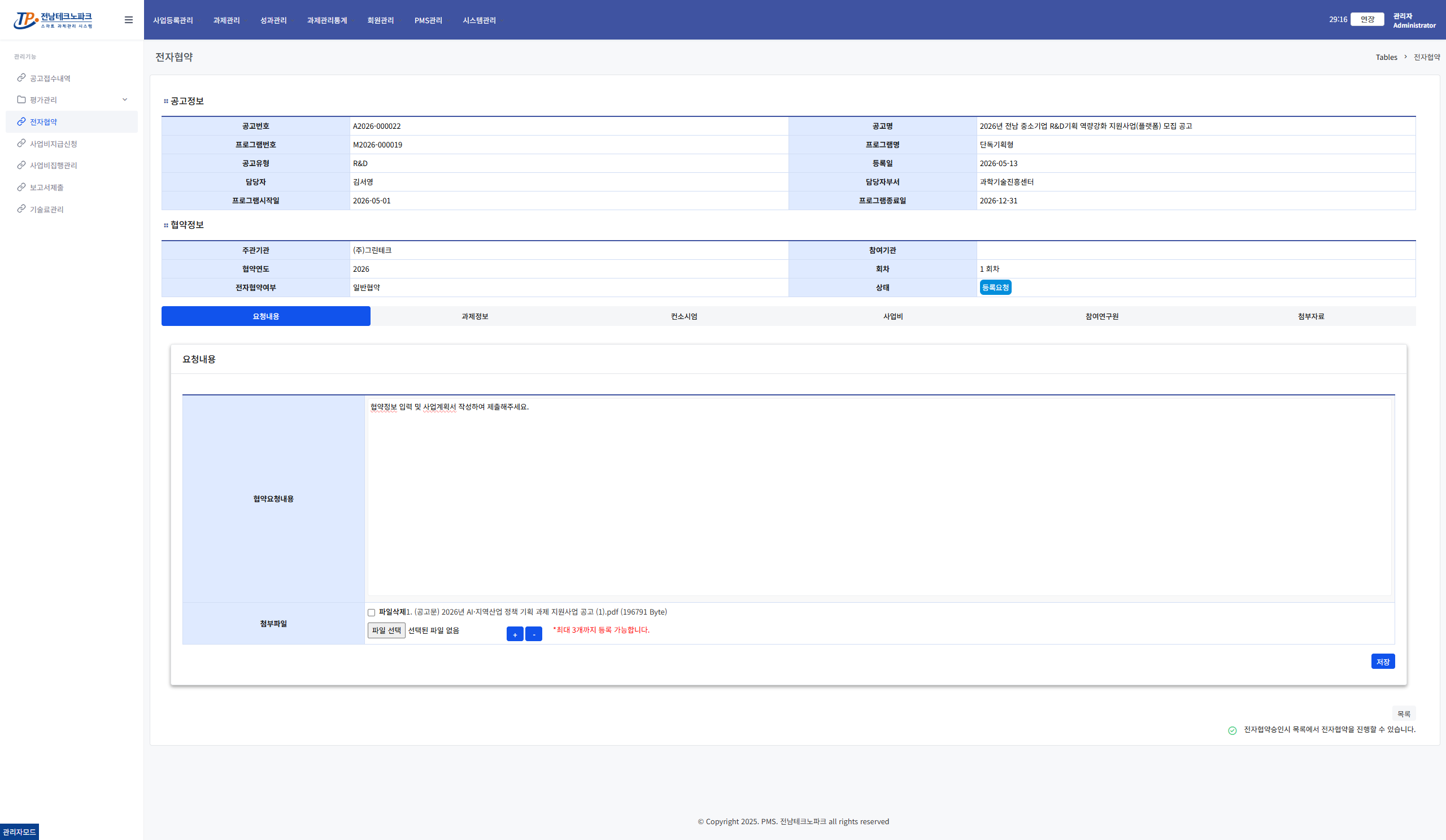Open 기술료관리 in the sidebar
Image resolution: width=1446 pixels, height=840 pixels.
tap(46, 210)
